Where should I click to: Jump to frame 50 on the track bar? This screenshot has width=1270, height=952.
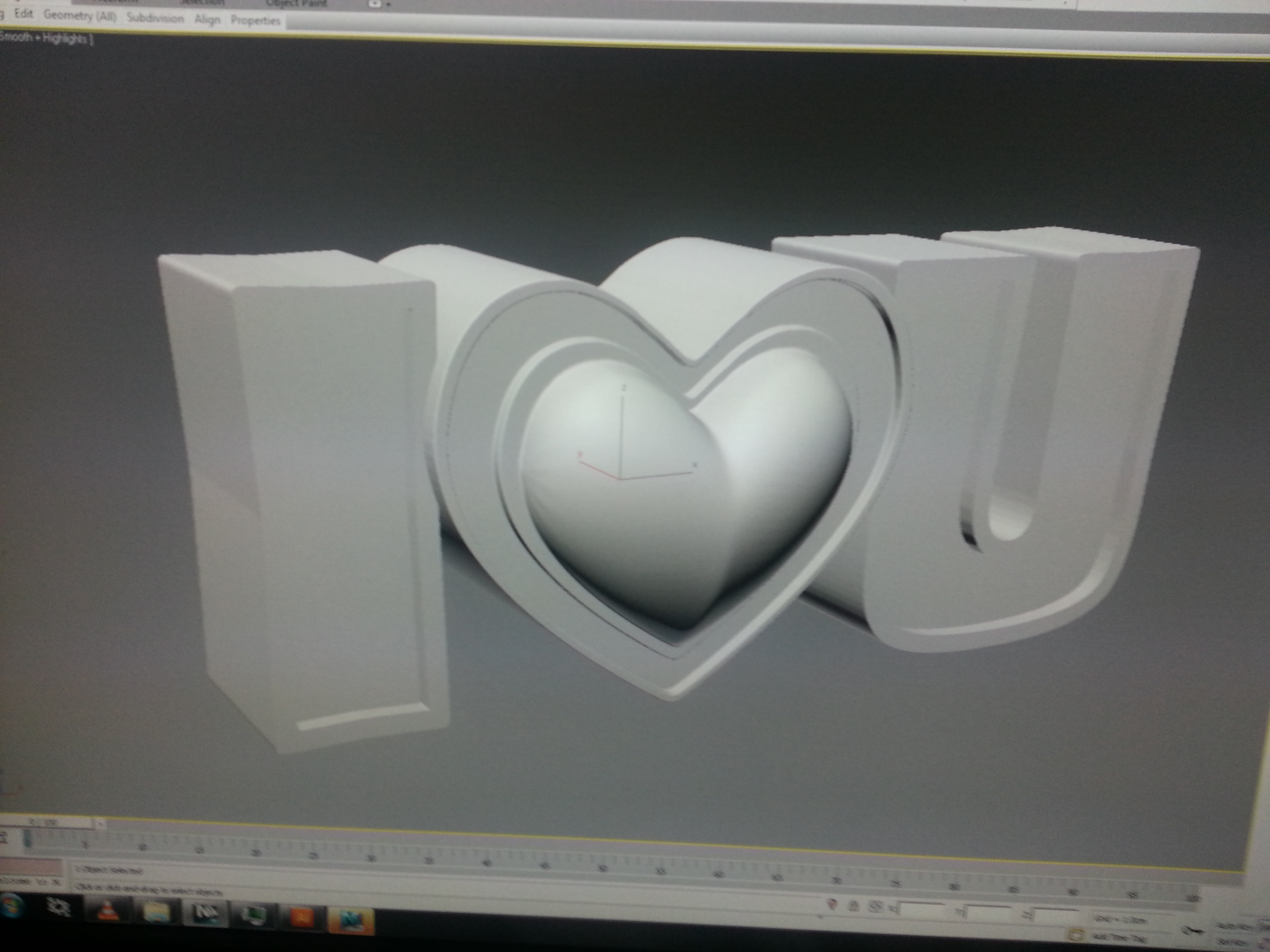[603, 870]
